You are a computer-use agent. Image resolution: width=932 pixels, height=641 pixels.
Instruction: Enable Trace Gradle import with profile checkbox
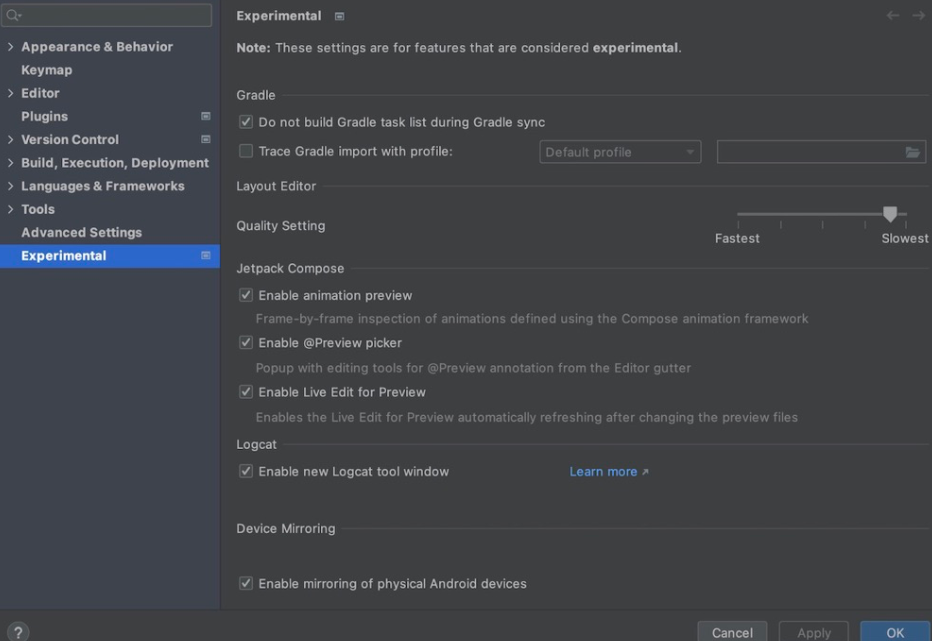click(x=245, y=151)
